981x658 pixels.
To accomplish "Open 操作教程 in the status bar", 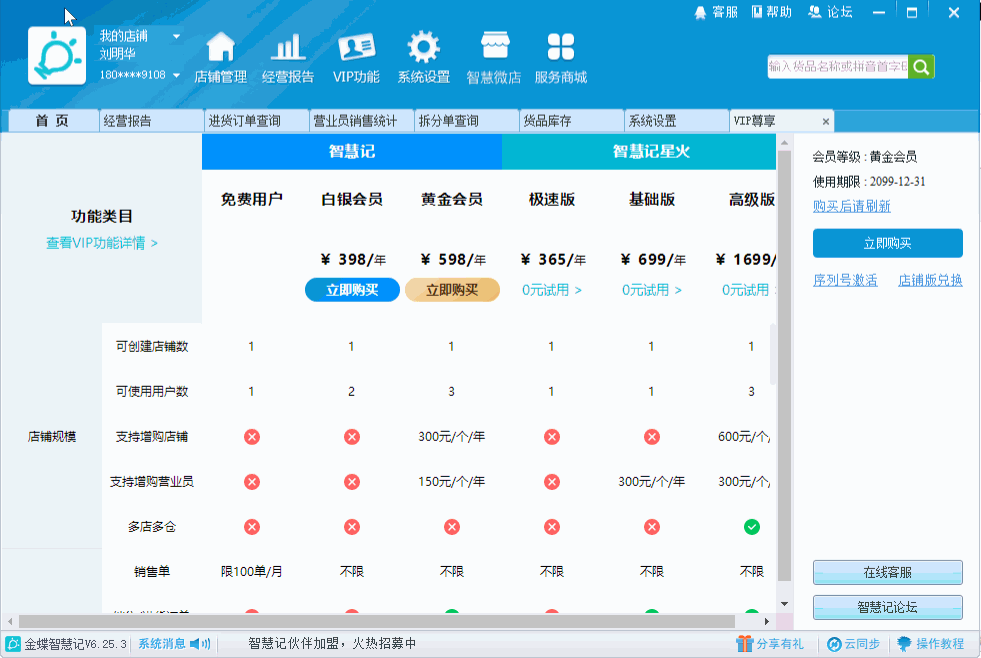I will point(931,644).
